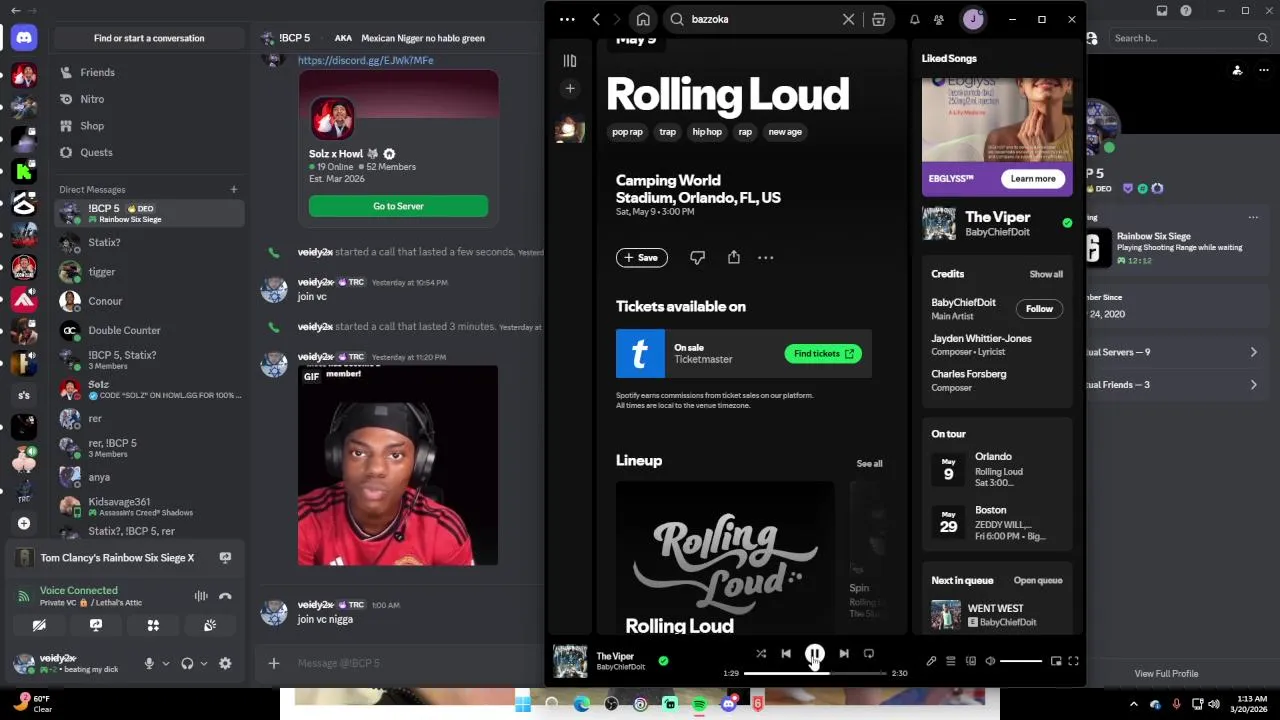This screenshot has height=720, width=1280.
Task: Open the Spotify three-dot main menu
Action: (567, 19)
